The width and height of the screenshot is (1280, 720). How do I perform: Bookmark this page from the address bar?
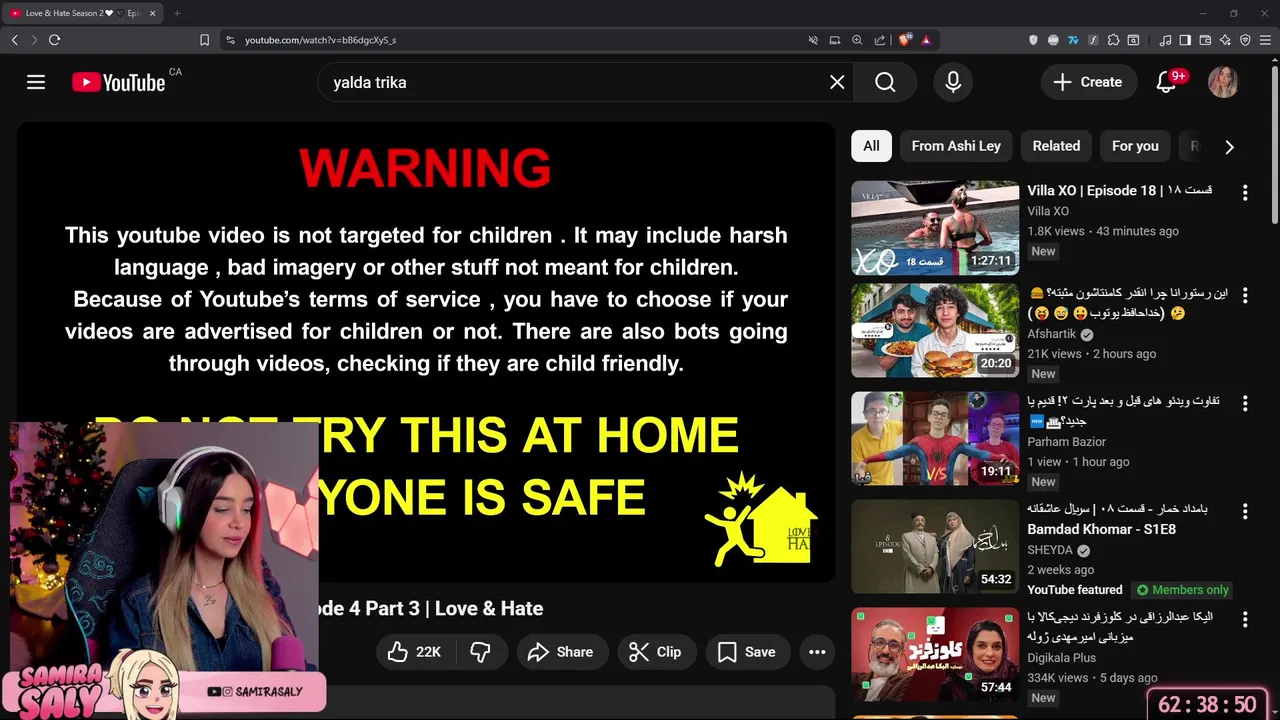pyautogui.click(x=204, y=40)
